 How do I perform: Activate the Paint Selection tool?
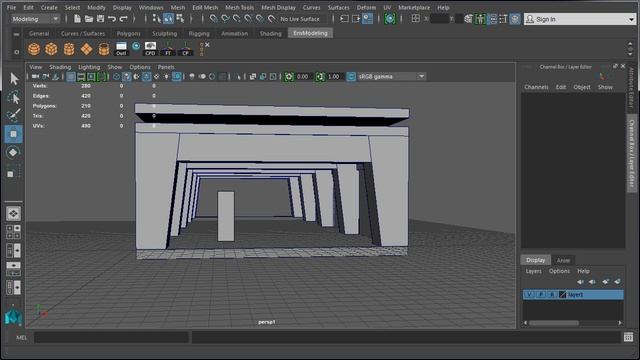click(x=13, y=116)
